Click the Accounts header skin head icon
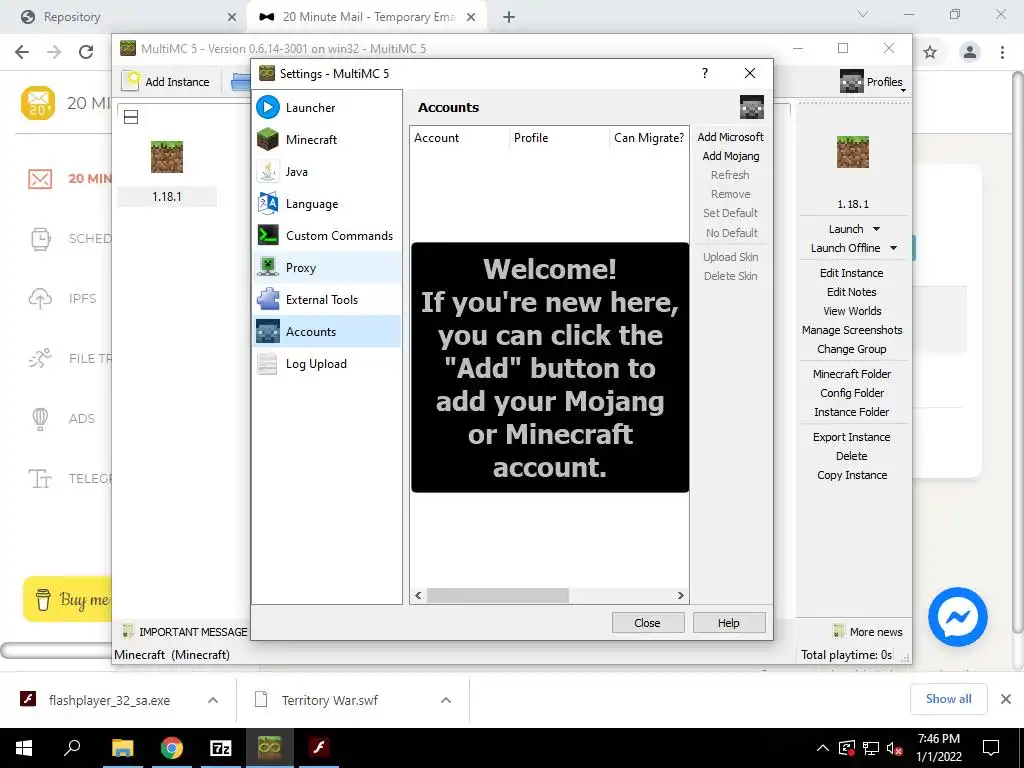The height and width of the screenshot is (768, 1024). (752, 107)
